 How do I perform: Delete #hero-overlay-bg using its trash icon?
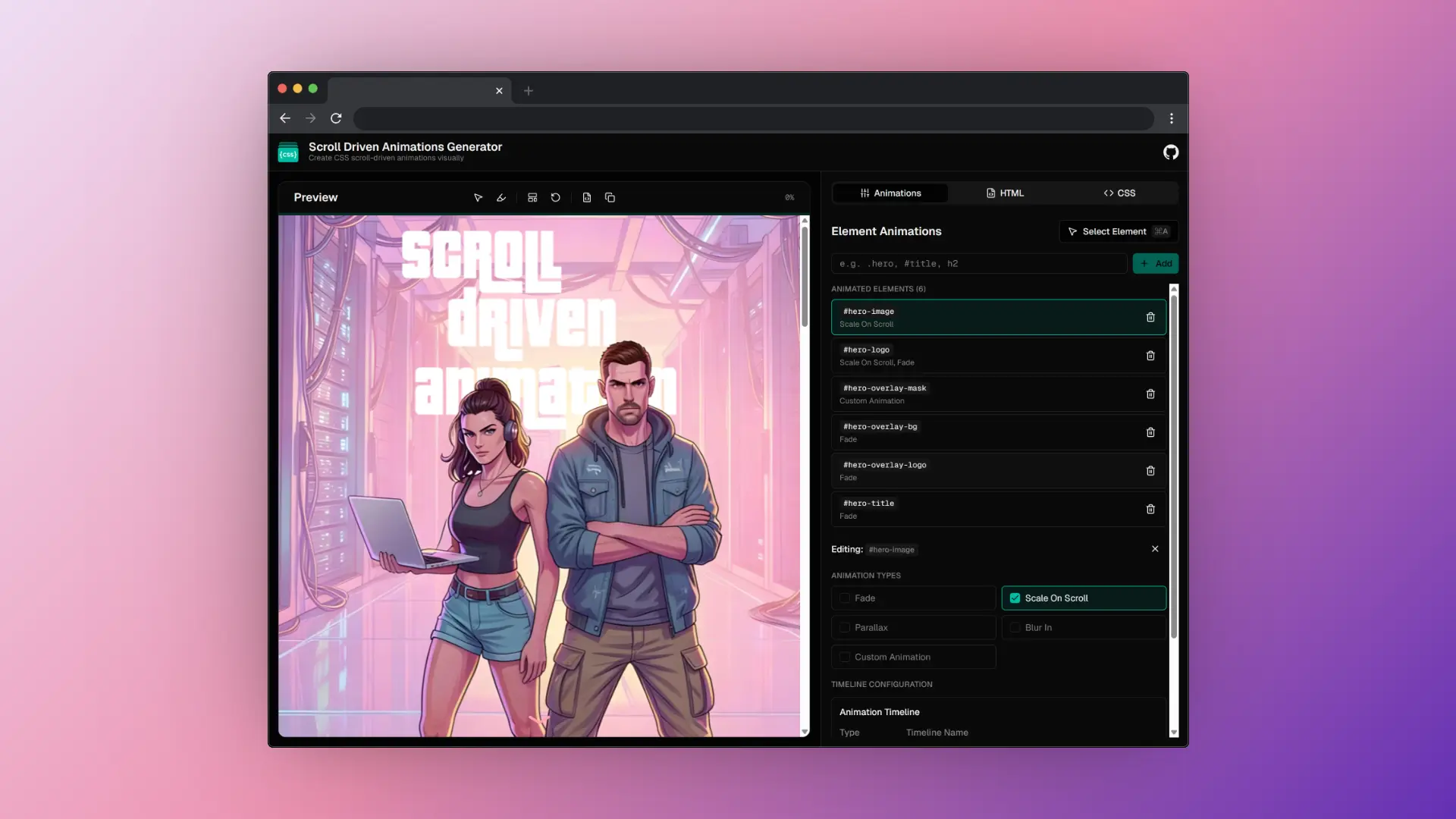[1150, 432]
